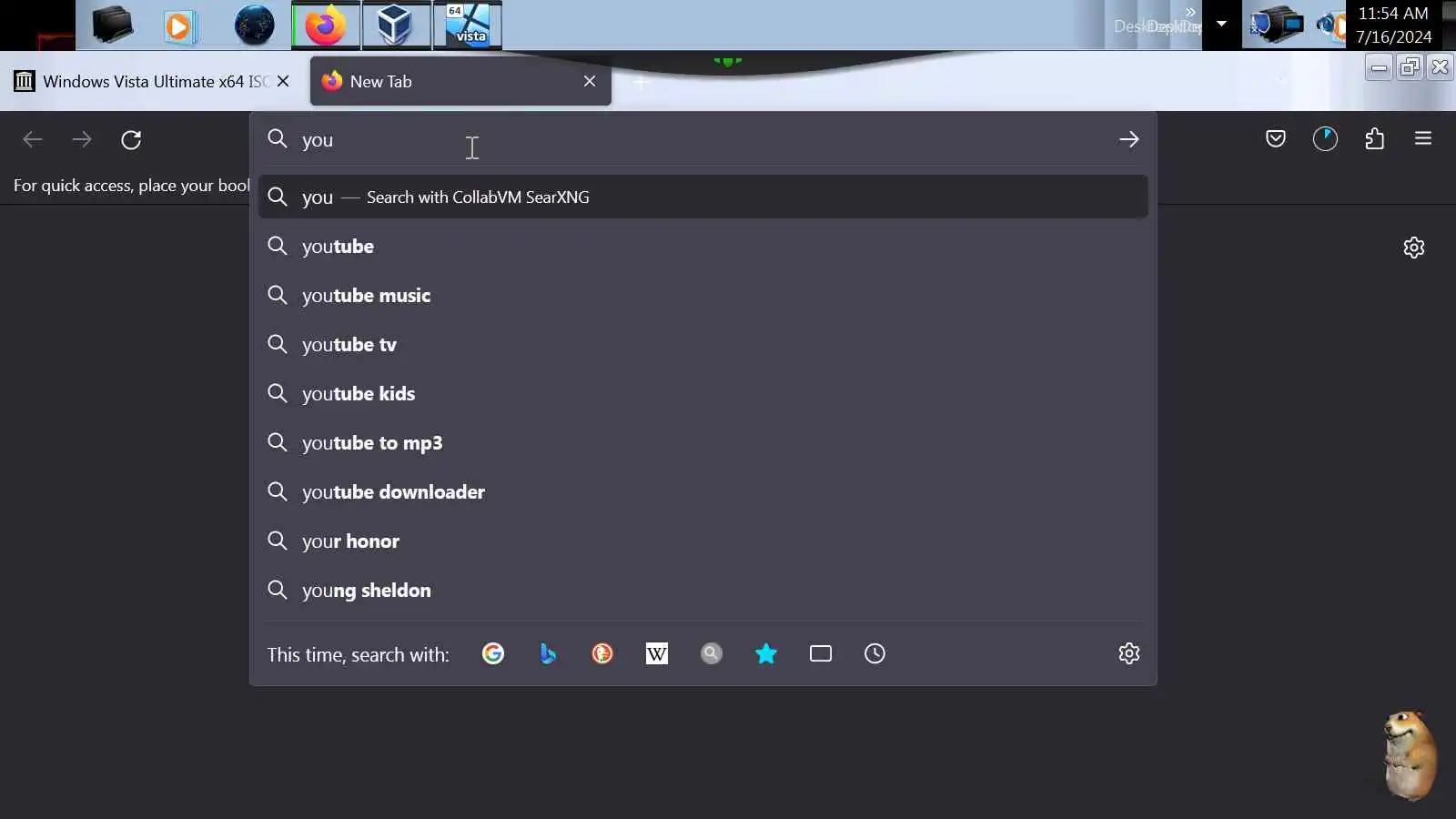Image resolution: width=1456 pixels, height=819 pixels.
Task: Select the 'youtube' suggestion
Action: coord(703,247)
